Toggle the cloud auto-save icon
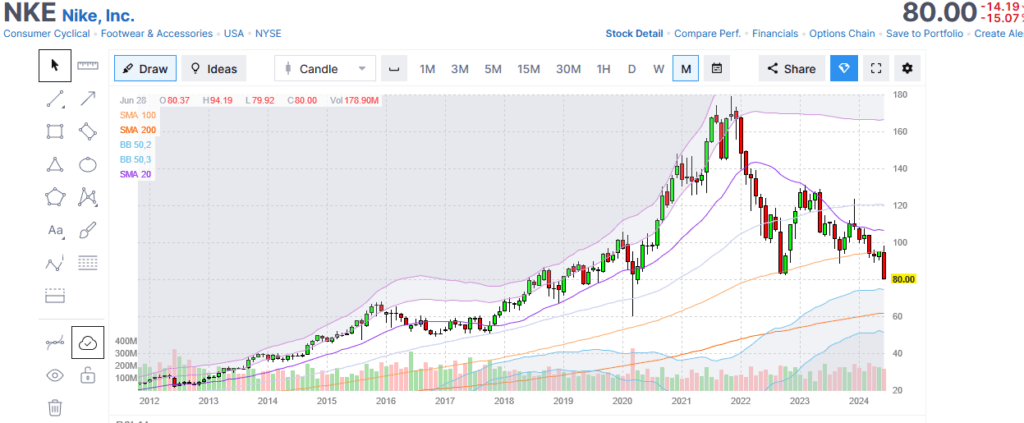 coord(88,342)
